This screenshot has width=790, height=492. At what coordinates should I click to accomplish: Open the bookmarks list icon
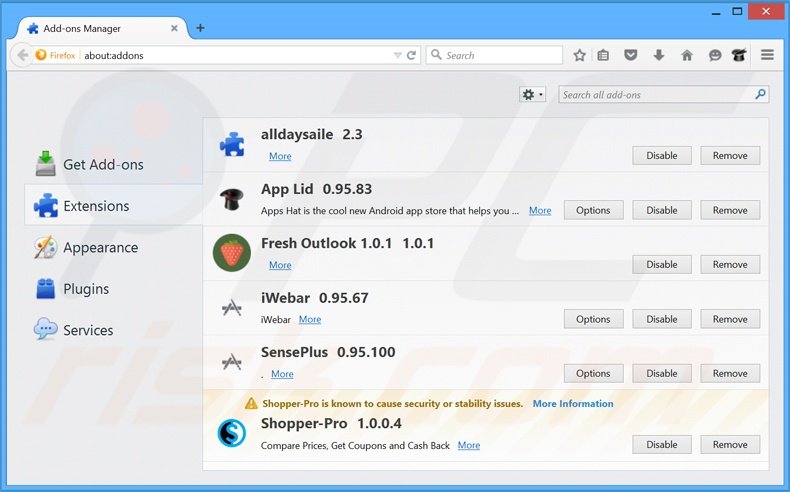click(x=603, y=55)
